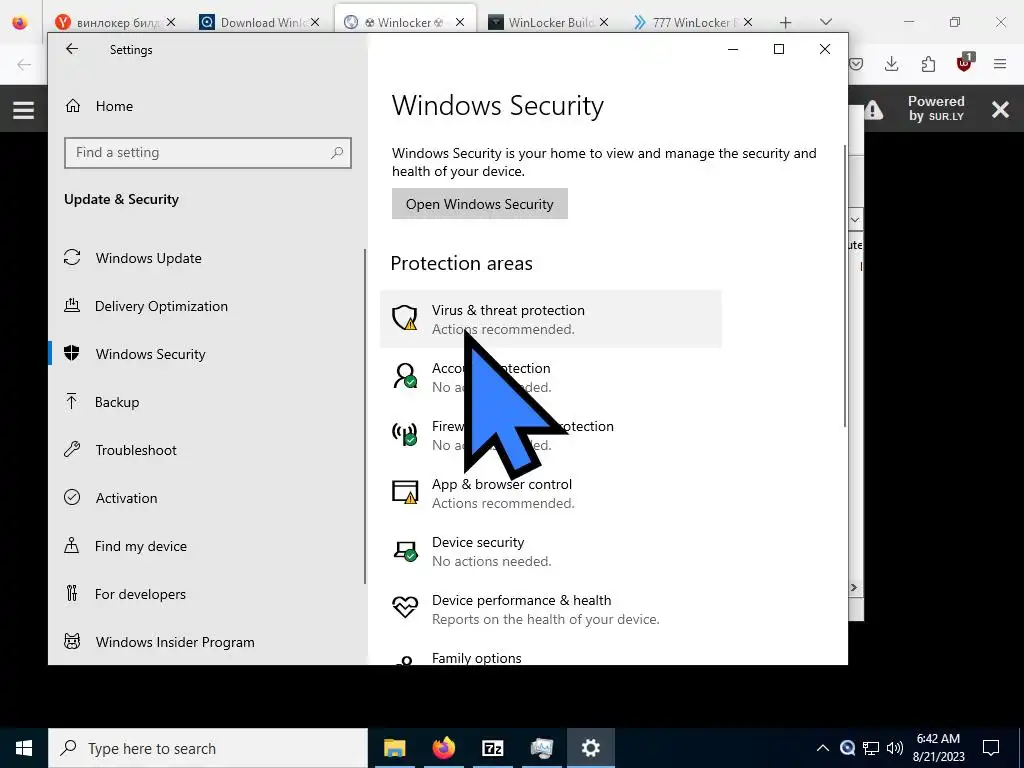Open the notification center
The height and width of the screenshot is (768, 1024).
(x=991, y=748)
